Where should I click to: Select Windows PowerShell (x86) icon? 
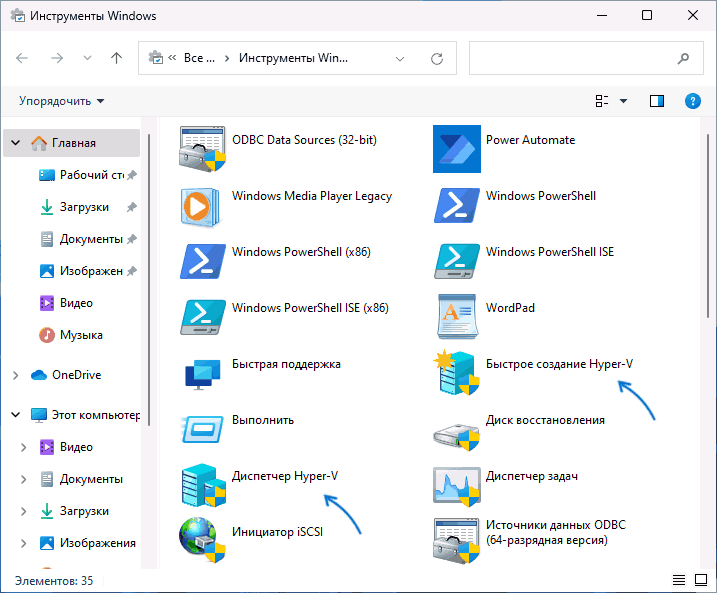pos(203,262)
